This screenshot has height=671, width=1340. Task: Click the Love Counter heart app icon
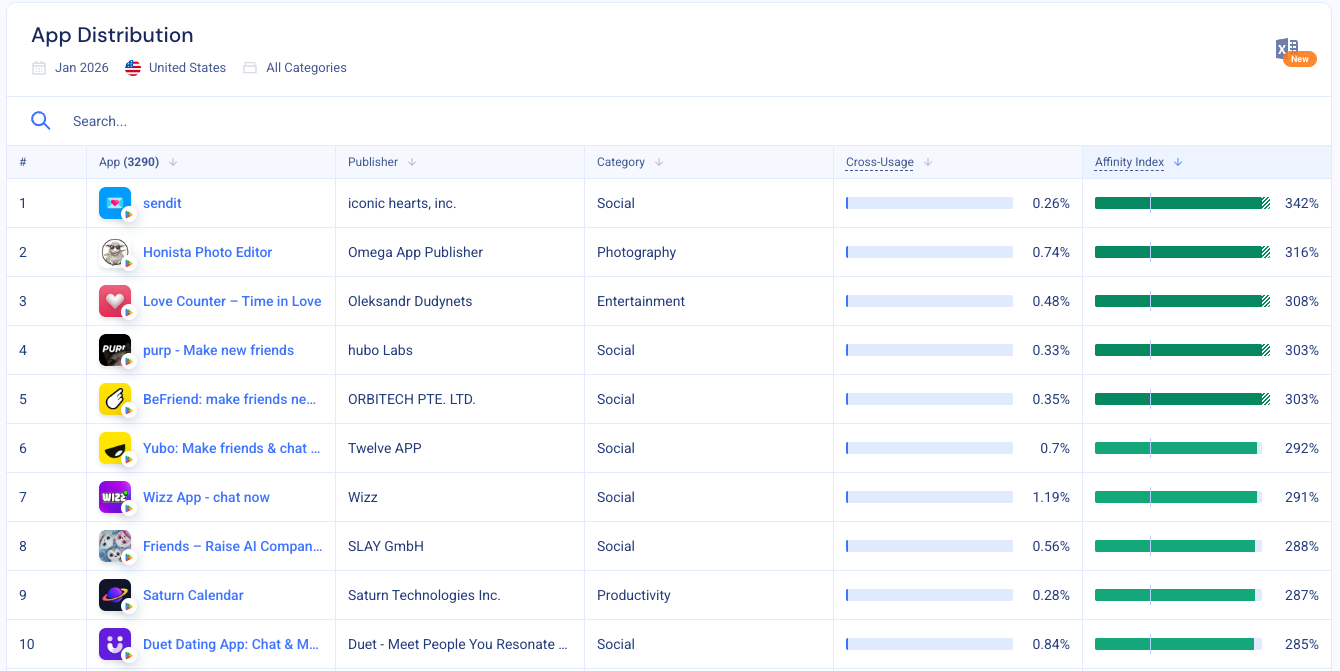tap(115, 301)
